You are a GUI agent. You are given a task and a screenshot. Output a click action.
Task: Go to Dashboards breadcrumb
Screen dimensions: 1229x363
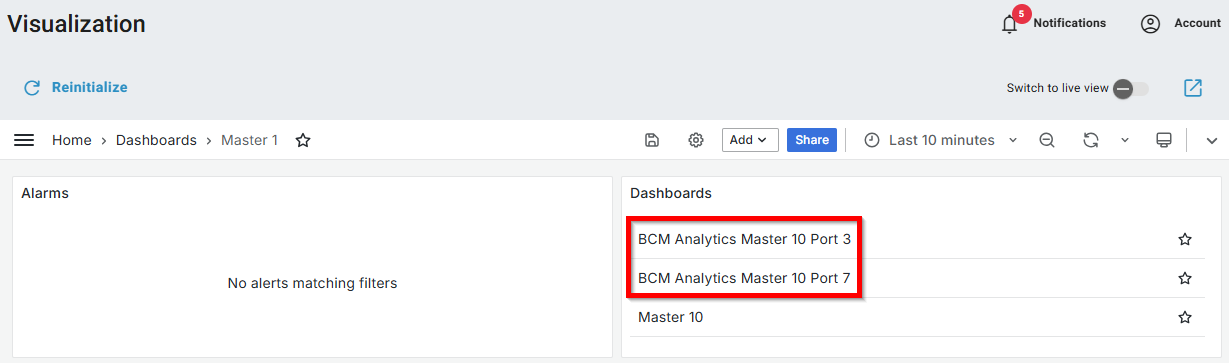pyautogui.click(x=156, y=140)
